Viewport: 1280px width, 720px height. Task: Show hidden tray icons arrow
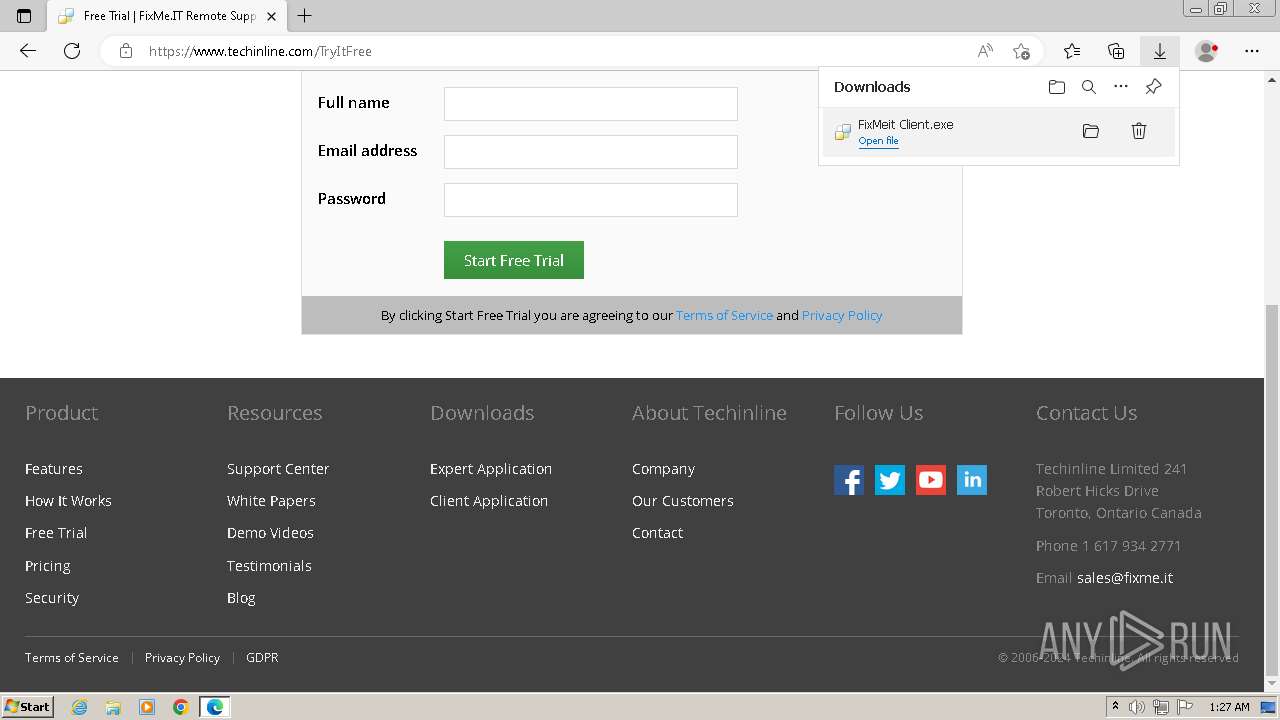coord(1115,707)
